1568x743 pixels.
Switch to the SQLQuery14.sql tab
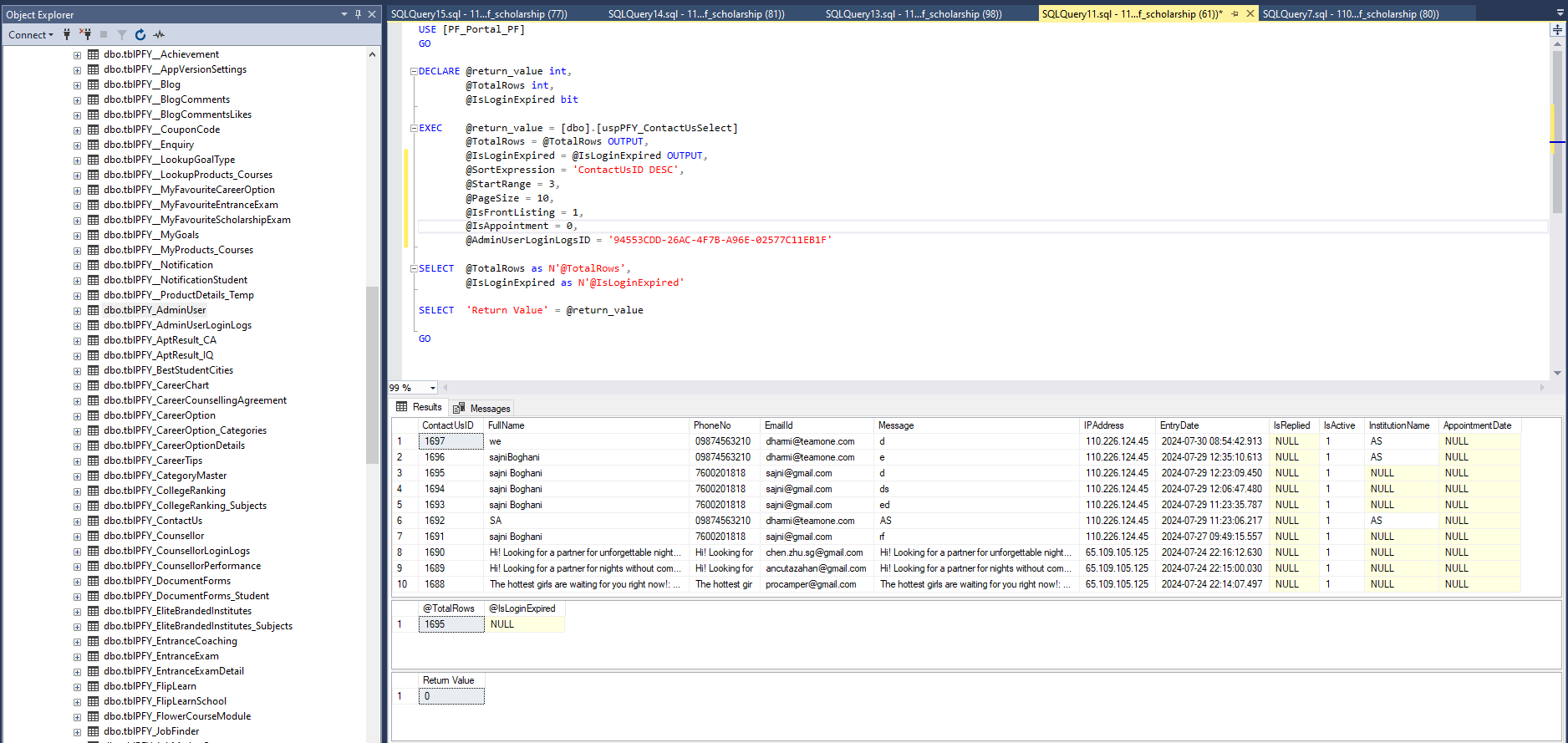click(x=696, y=13)
